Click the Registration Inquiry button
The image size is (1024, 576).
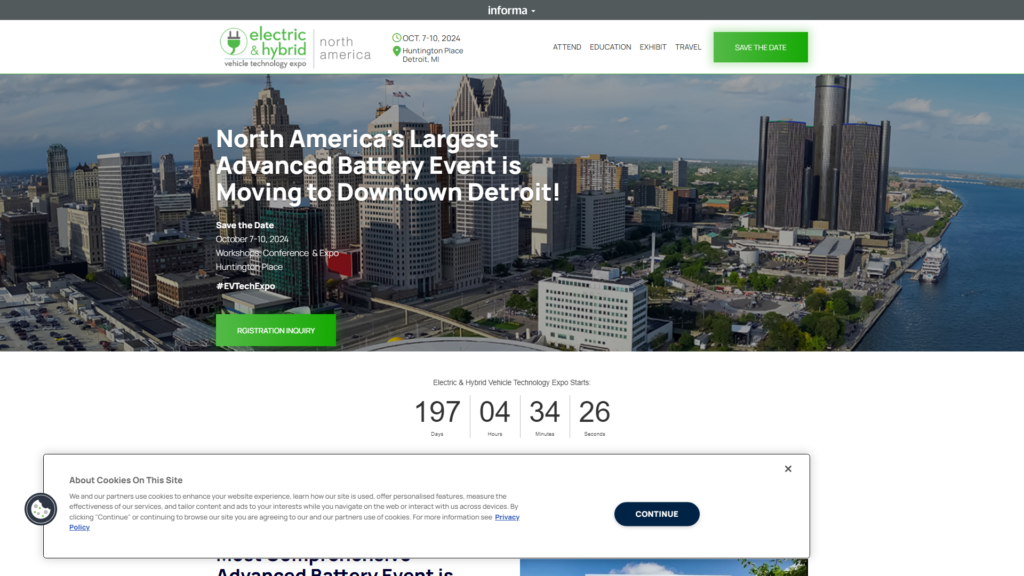pos(276,330)
